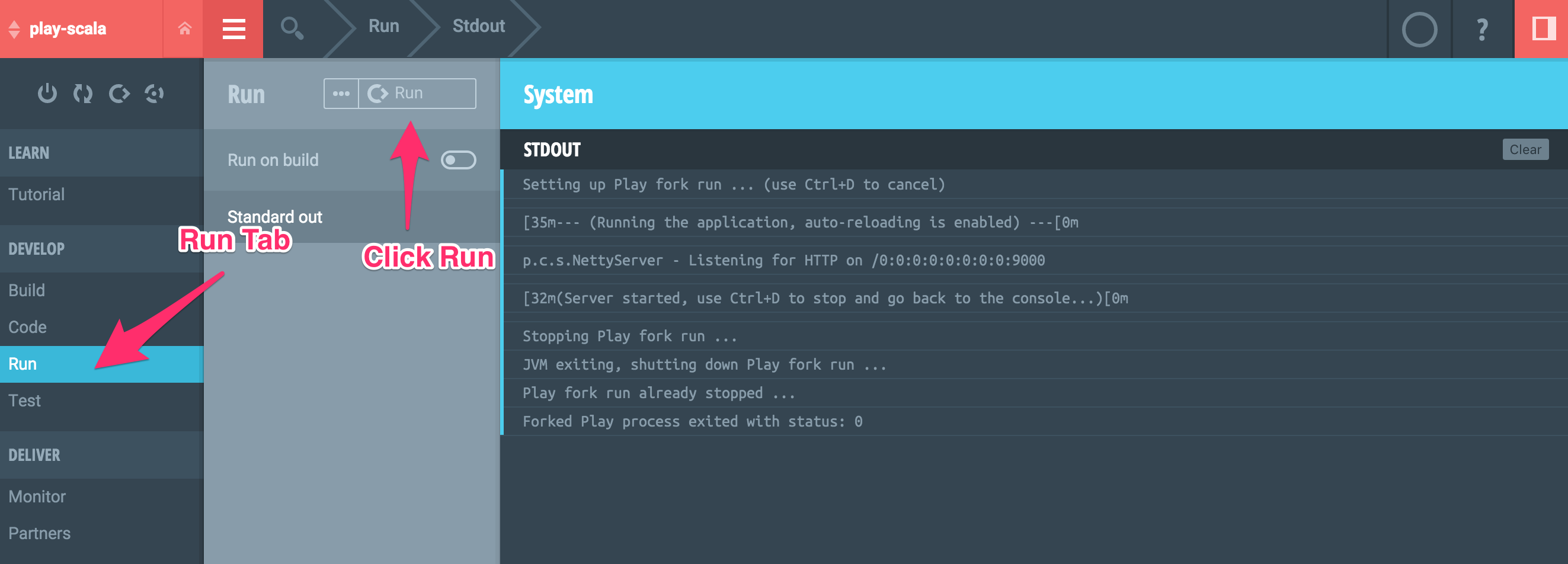
Task: Open search with magnifier icon
Action: (x=292, y=28)
